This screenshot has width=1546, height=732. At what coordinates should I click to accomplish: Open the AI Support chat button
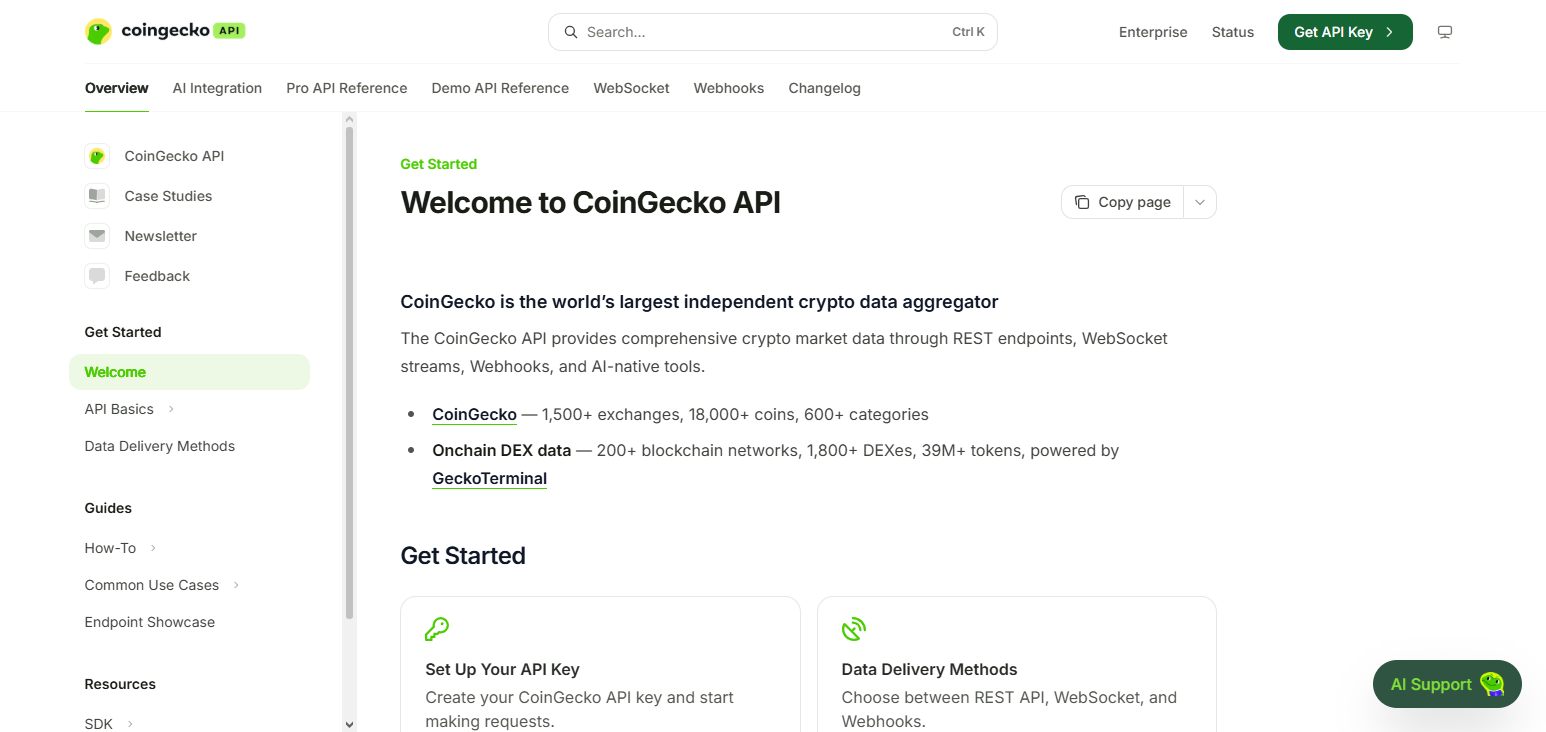(x=1447, y=684)
